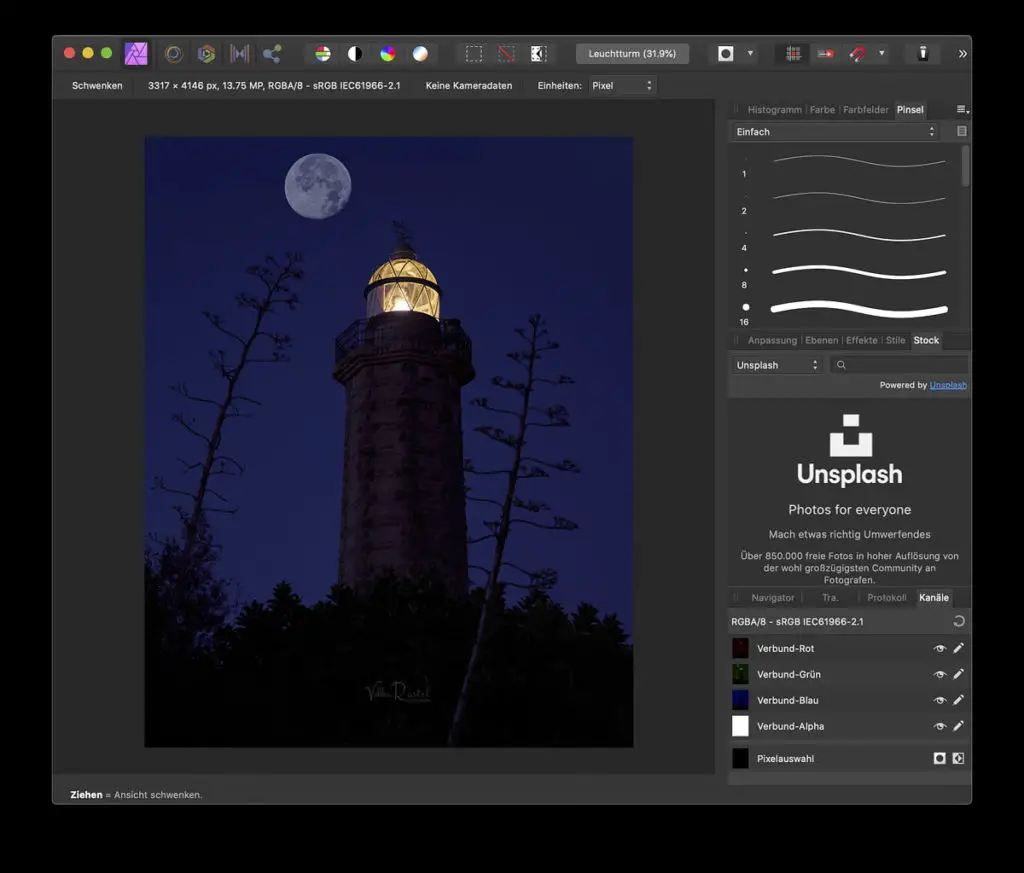Toggle Verbund-Rot channel edit pencil
This screenshot has width=1024, height=873.
(x=958, y=648)
